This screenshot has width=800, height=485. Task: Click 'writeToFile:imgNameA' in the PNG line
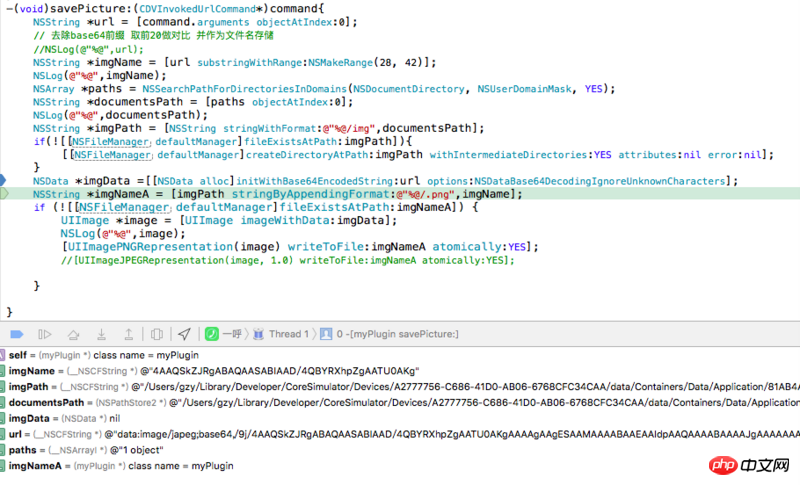tap(357, 247)
